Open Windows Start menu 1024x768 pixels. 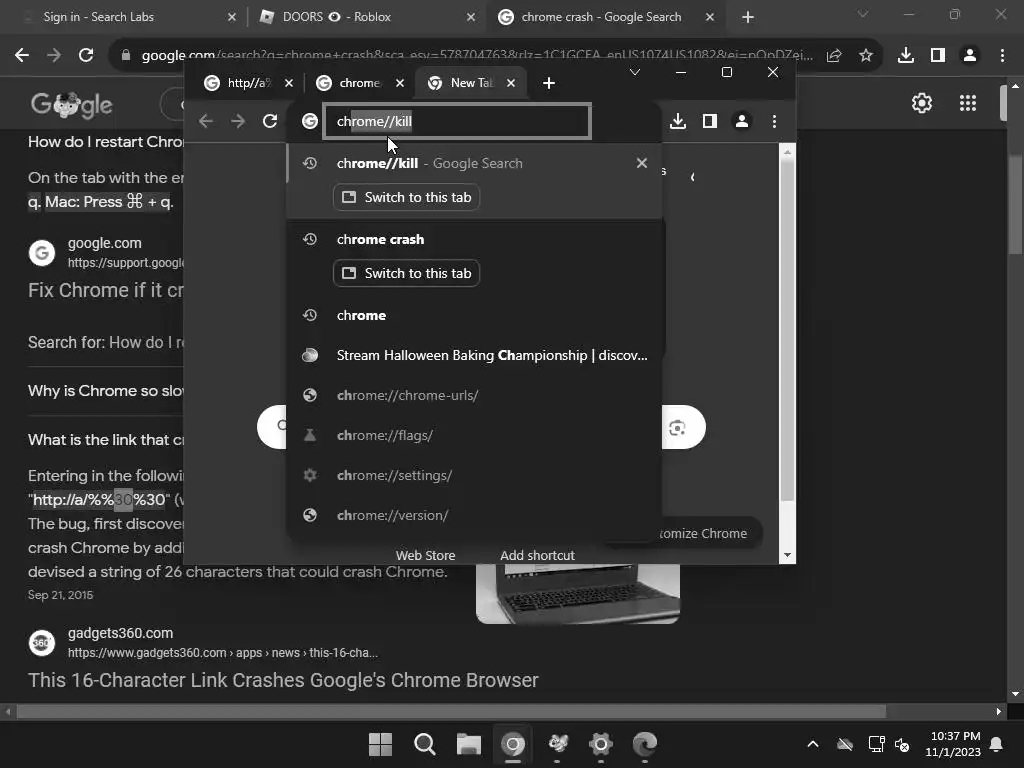[380, 744]
